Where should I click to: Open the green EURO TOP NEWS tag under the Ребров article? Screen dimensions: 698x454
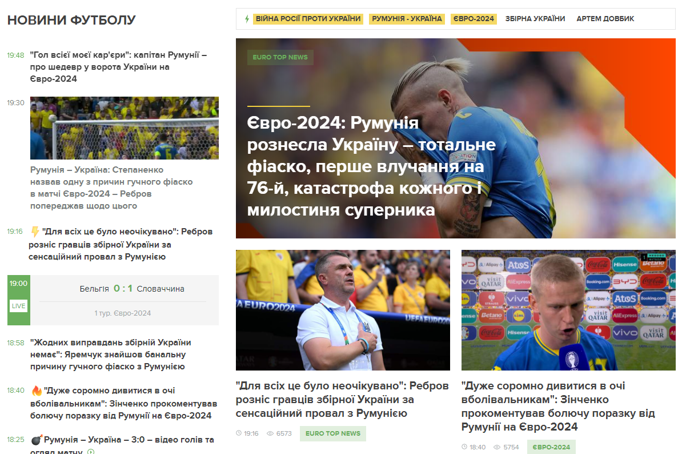click(333, 433)
